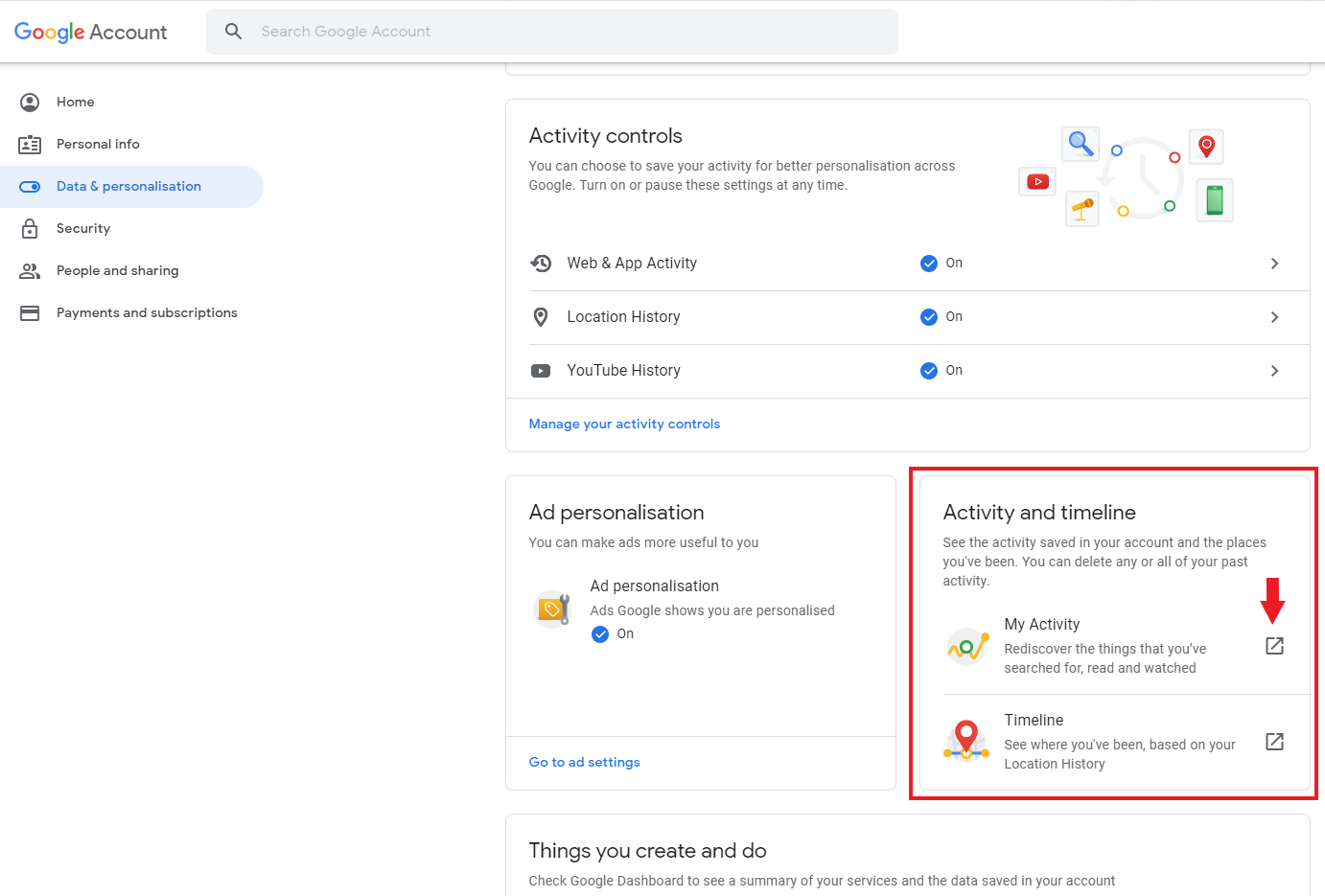
Task: Click the Ad personalisation tag icon
Action: (552, 609)
